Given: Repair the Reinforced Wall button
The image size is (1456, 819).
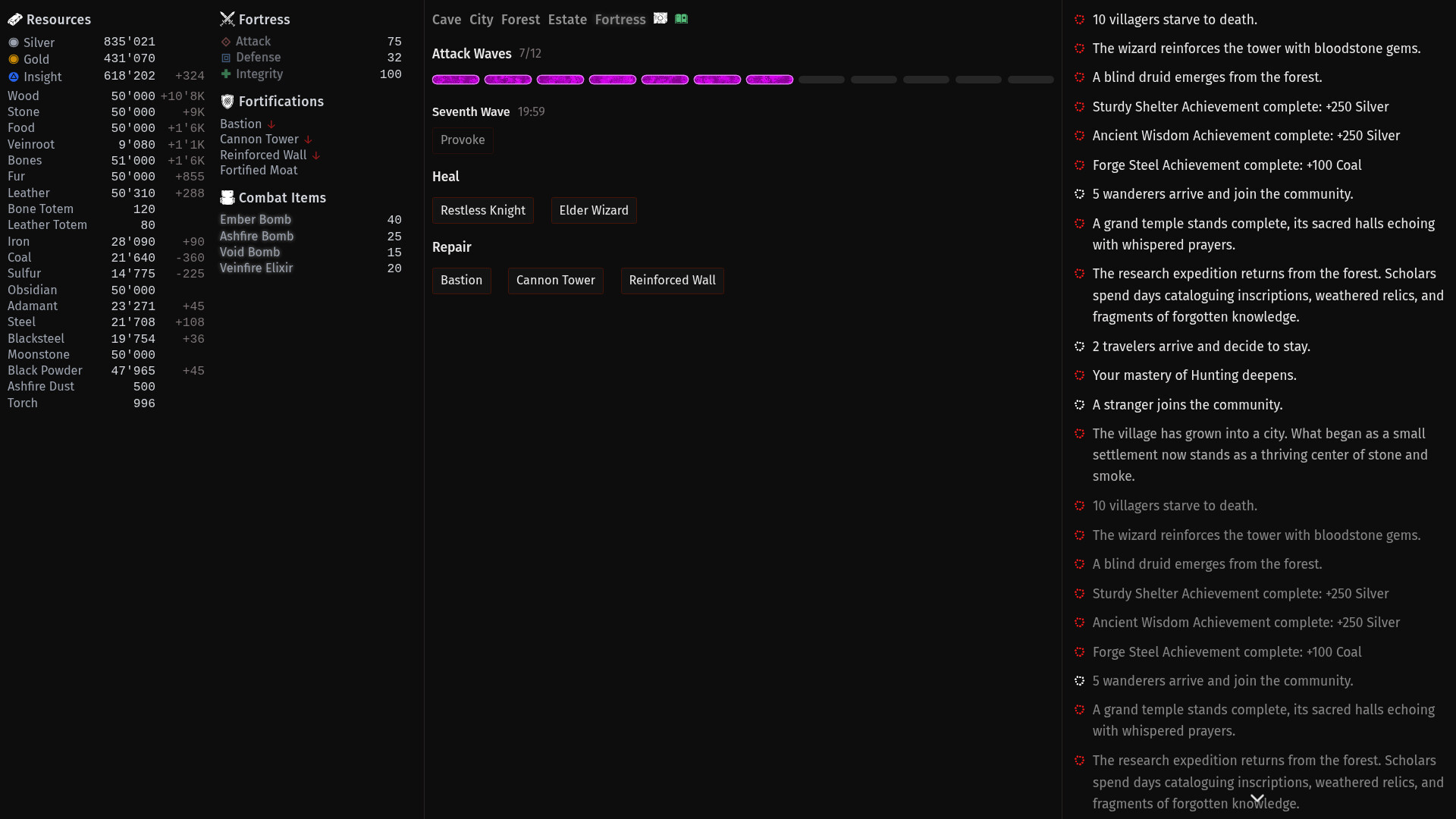Looking at the screenshot, I should coord(673,281).
